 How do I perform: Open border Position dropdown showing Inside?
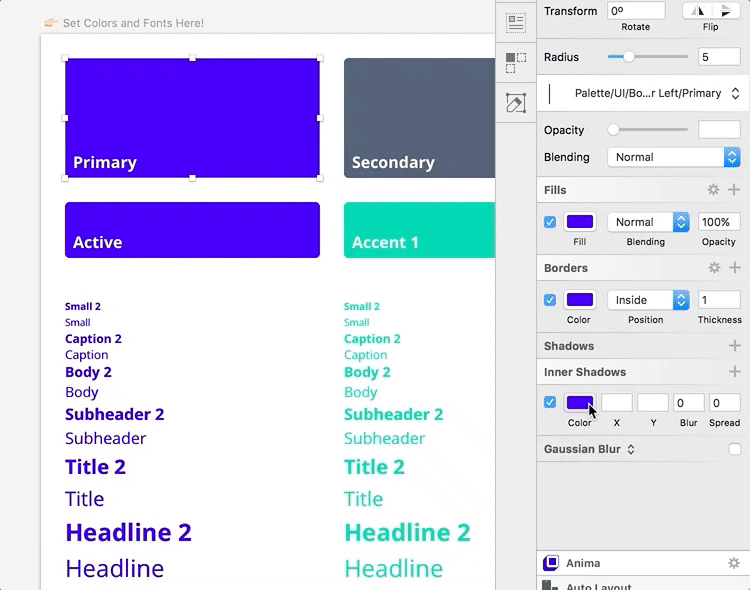click(648, 300)
